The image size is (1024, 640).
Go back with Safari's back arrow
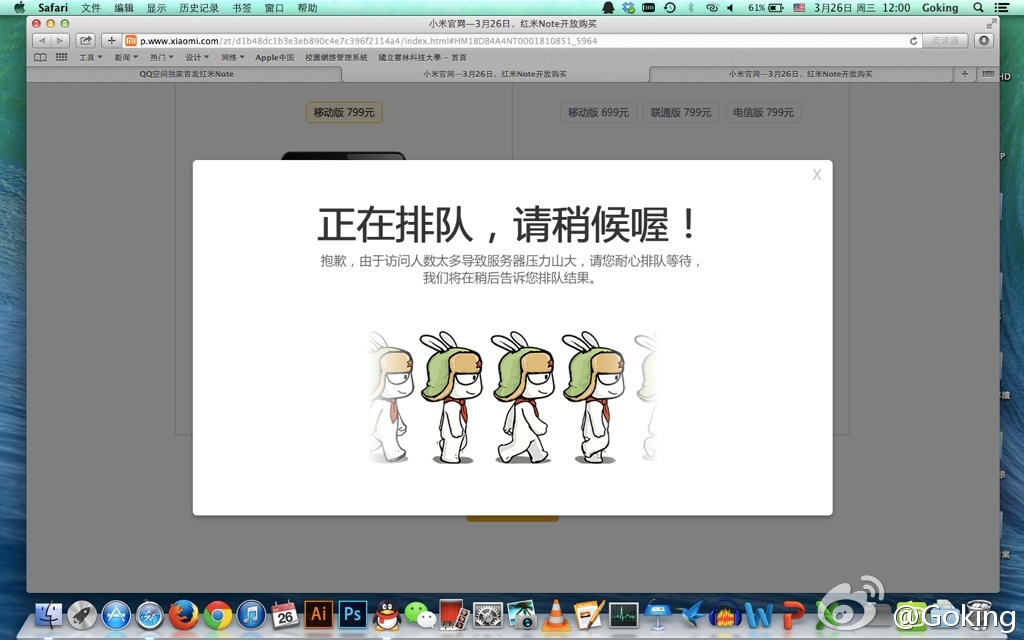(42, 40)
